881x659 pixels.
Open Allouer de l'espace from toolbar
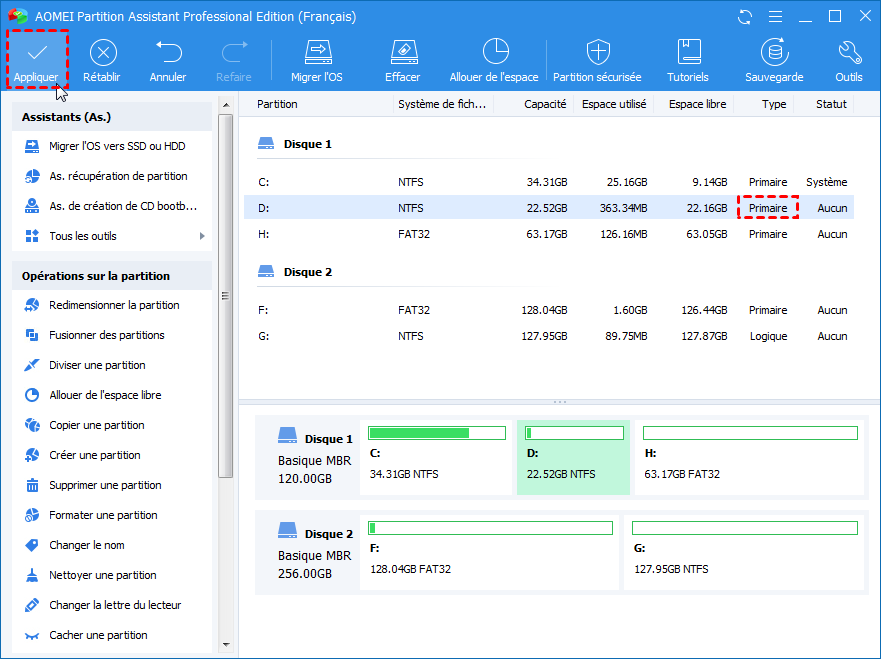pos(494,58)
